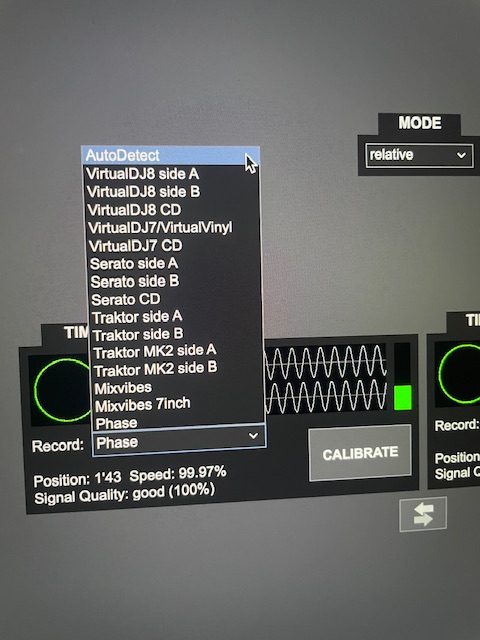Click the swap decks arrows icon

pos(423,514)
